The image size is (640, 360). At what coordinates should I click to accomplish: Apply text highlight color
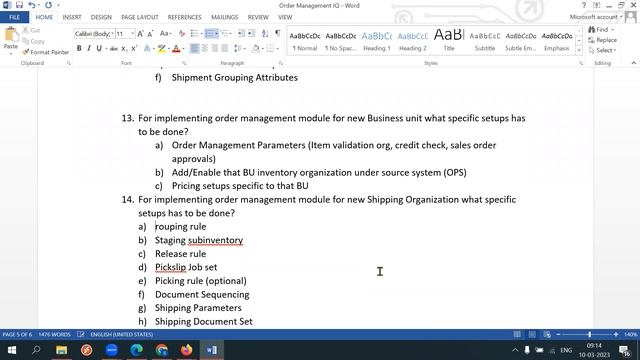162,49
